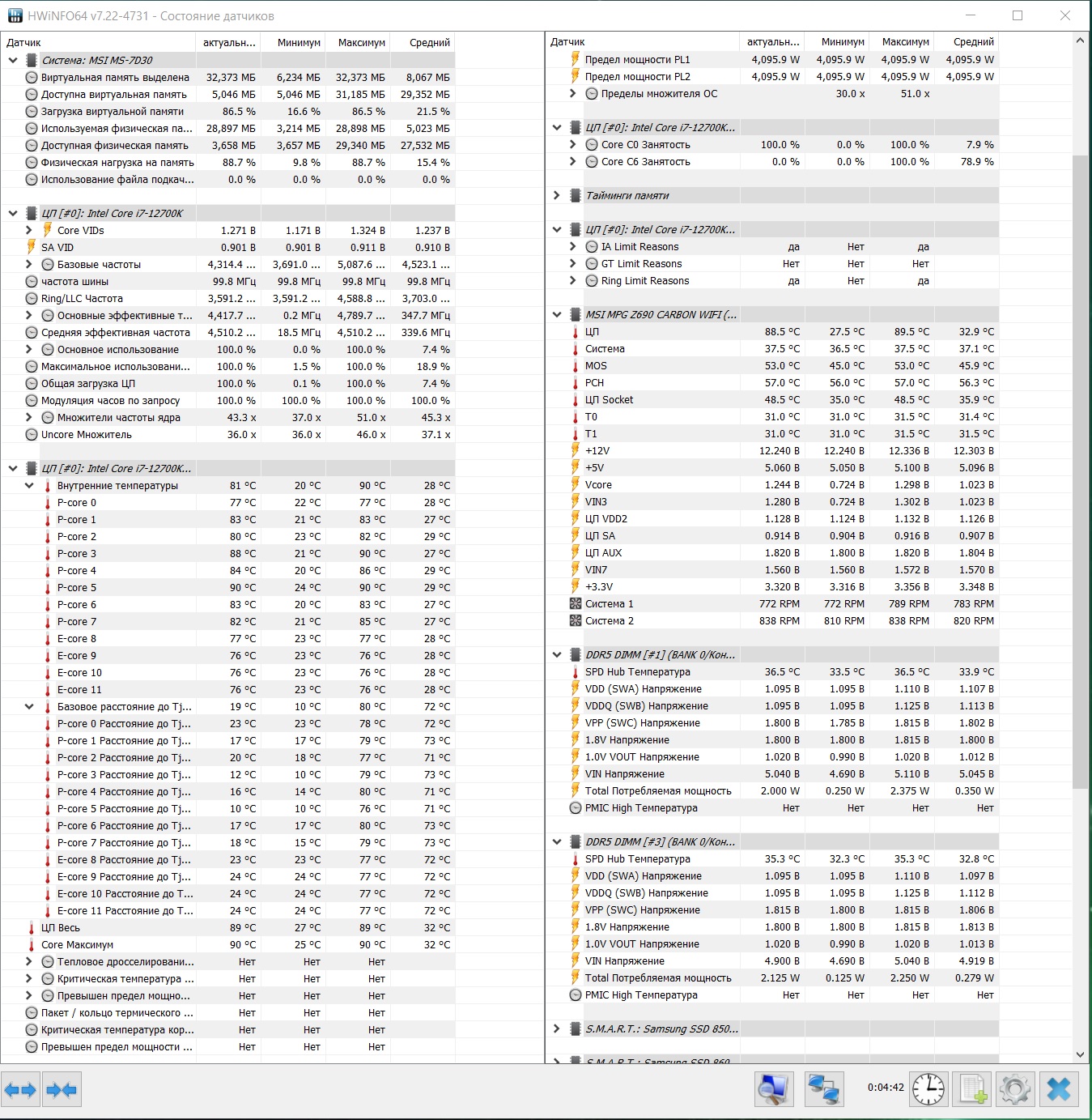Click the lightning icon beside ЦП VDD2
Screen dimensions: 1092x1120
tap(576, 518)
